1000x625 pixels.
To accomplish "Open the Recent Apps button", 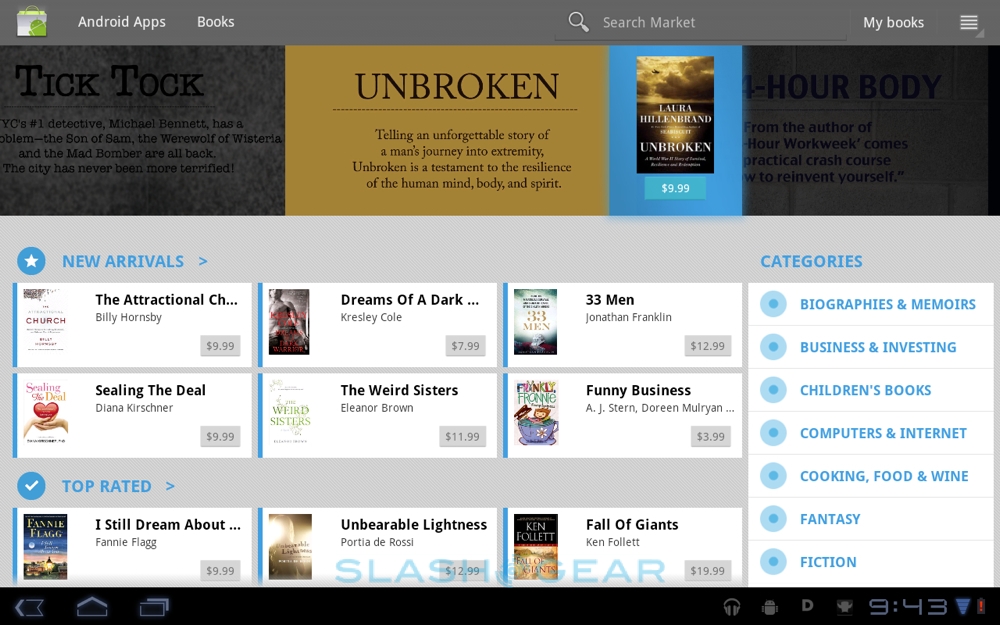I will pyautogui.click(x=154, y=607).
